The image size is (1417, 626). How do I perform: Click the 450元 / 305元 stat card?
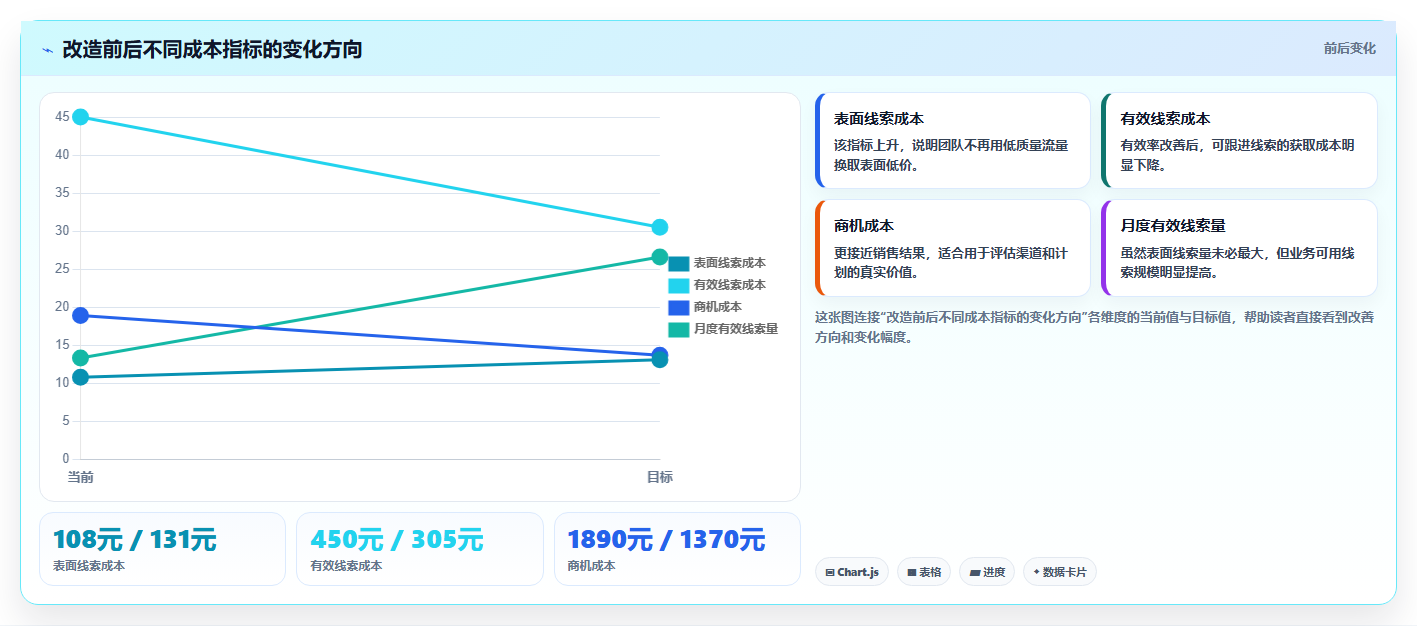[420, 549]
